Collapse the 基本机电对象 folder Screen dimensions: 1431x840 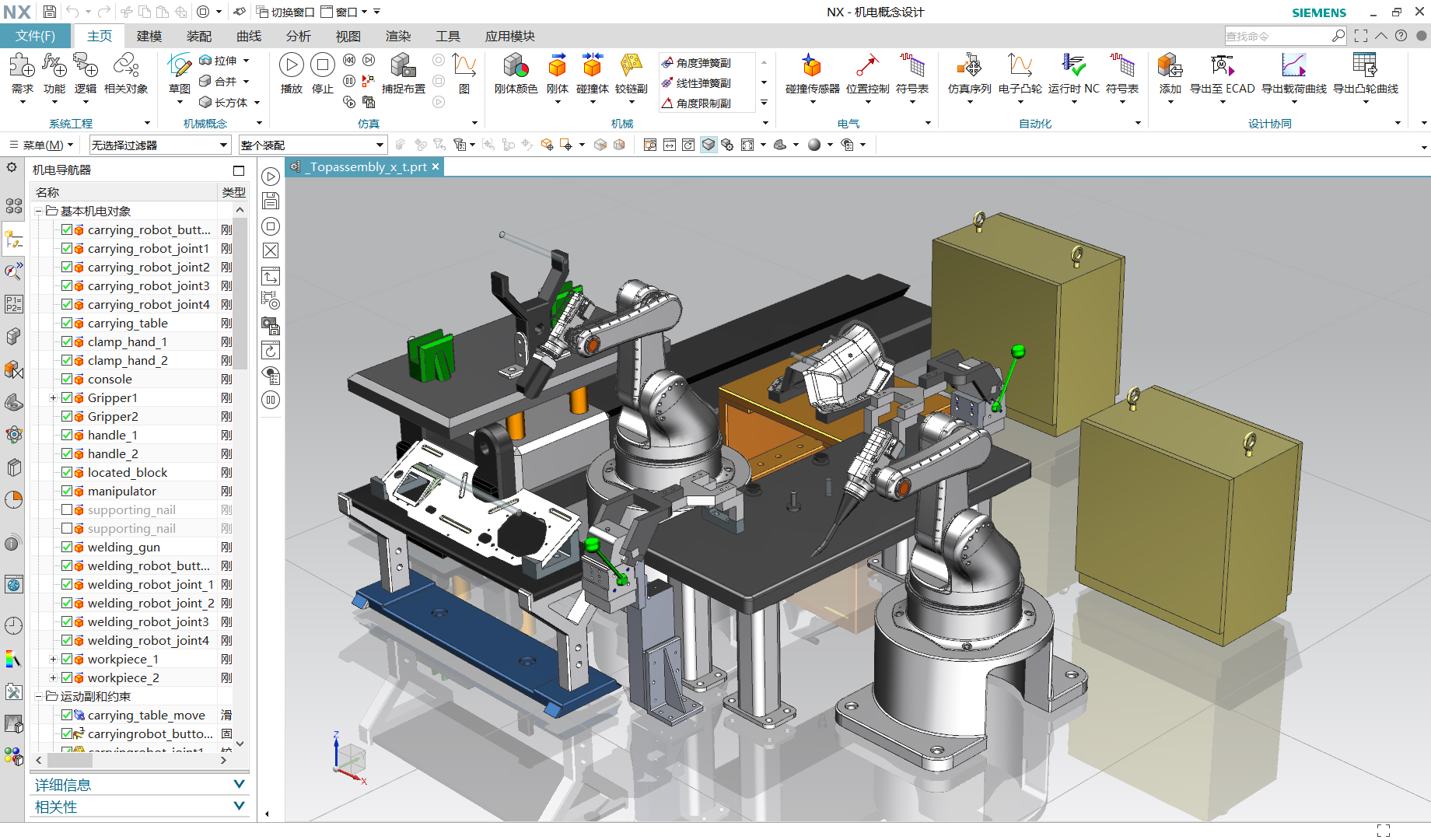pyautogui.click(x=38, y=211)
